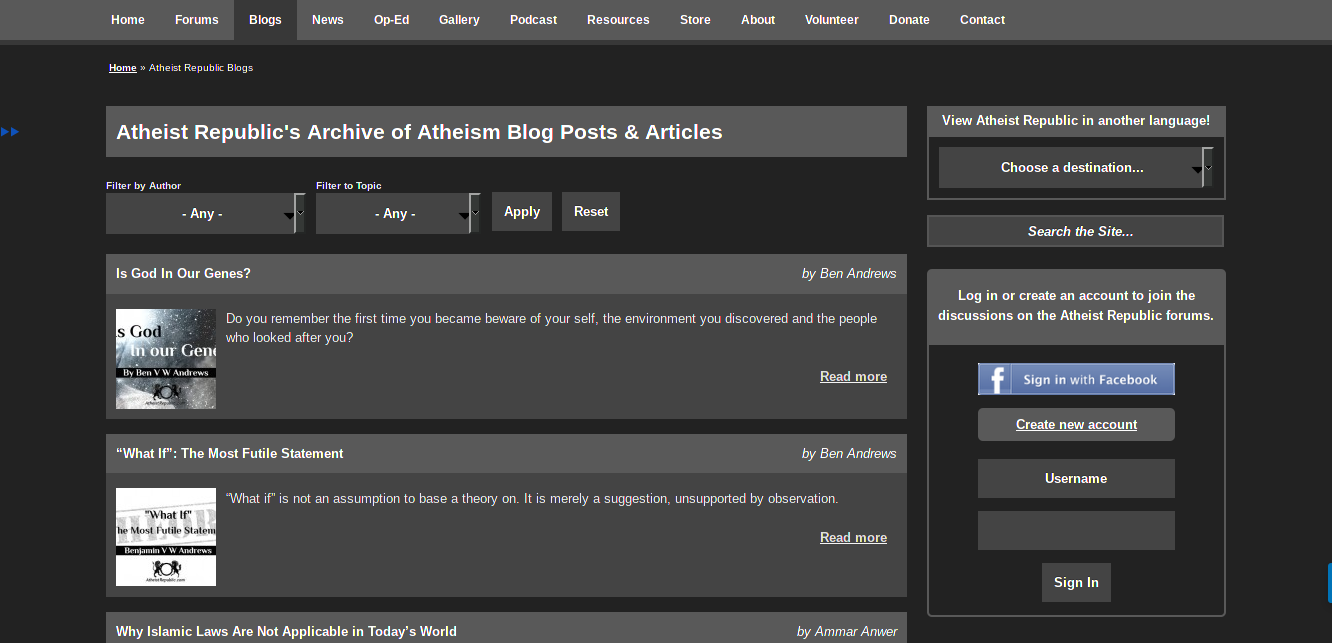Click the password input field below Username

1076,530
